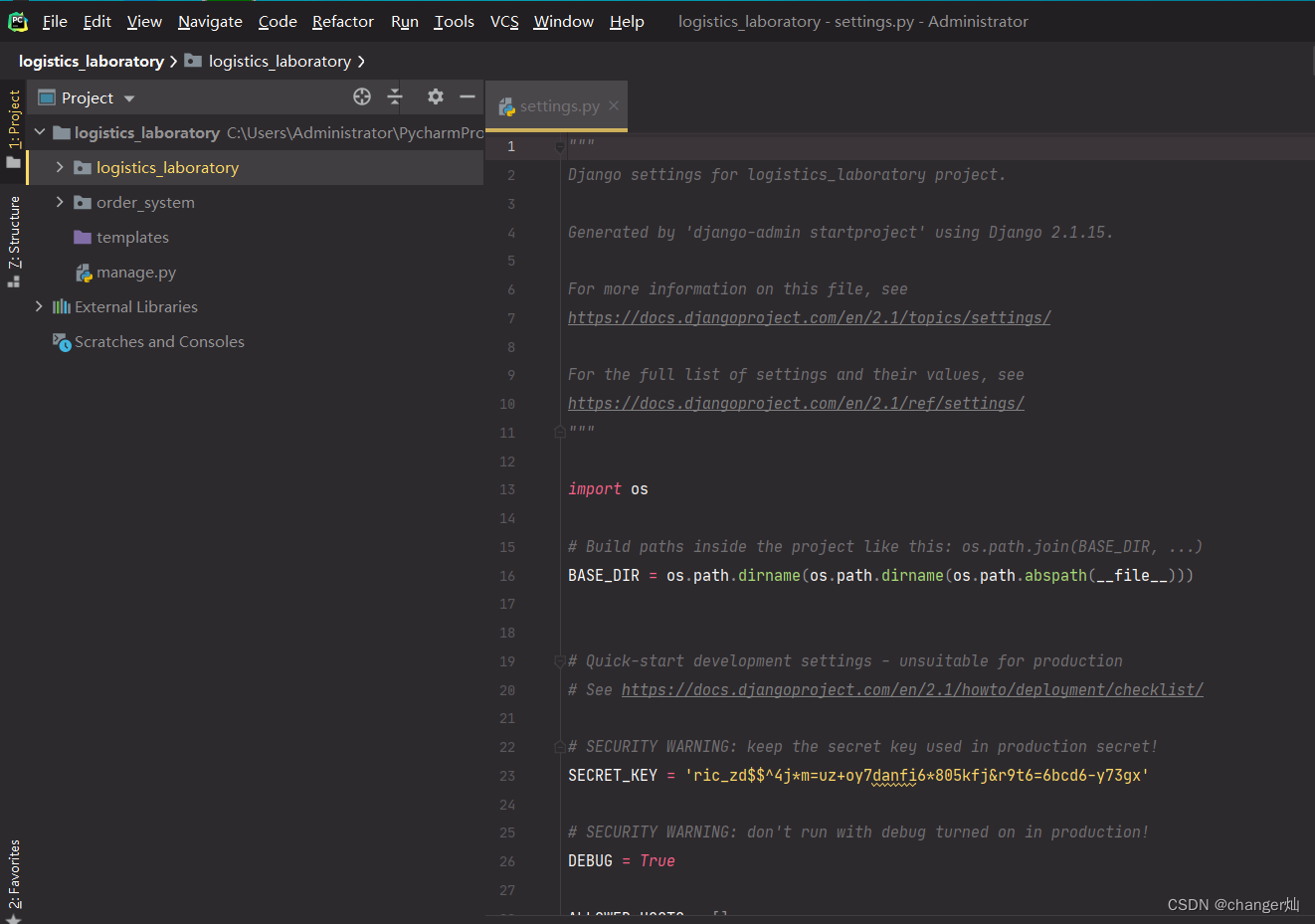This screenshot has width=1315, height=924.
Task: Toggle the Z: Structure side tool window
Action: (13, 241)
